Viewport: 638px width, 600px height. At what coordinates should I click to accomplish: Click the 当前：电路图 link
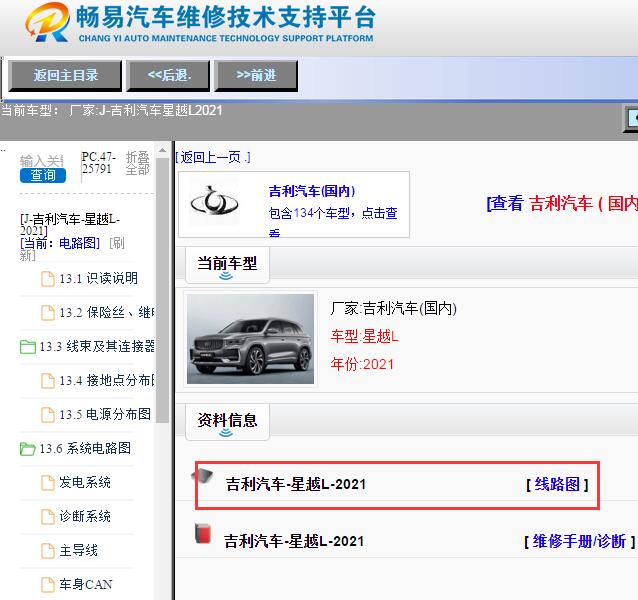tap(60, 243)
